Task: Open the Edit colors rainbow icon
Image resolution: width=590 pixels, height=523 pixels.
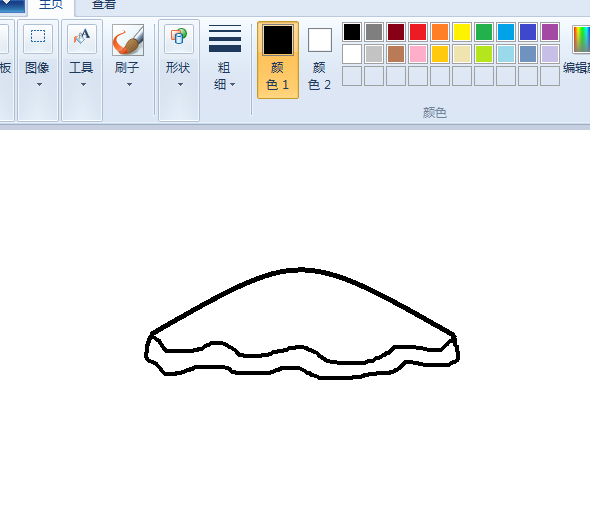Action: tap(581, 39)
